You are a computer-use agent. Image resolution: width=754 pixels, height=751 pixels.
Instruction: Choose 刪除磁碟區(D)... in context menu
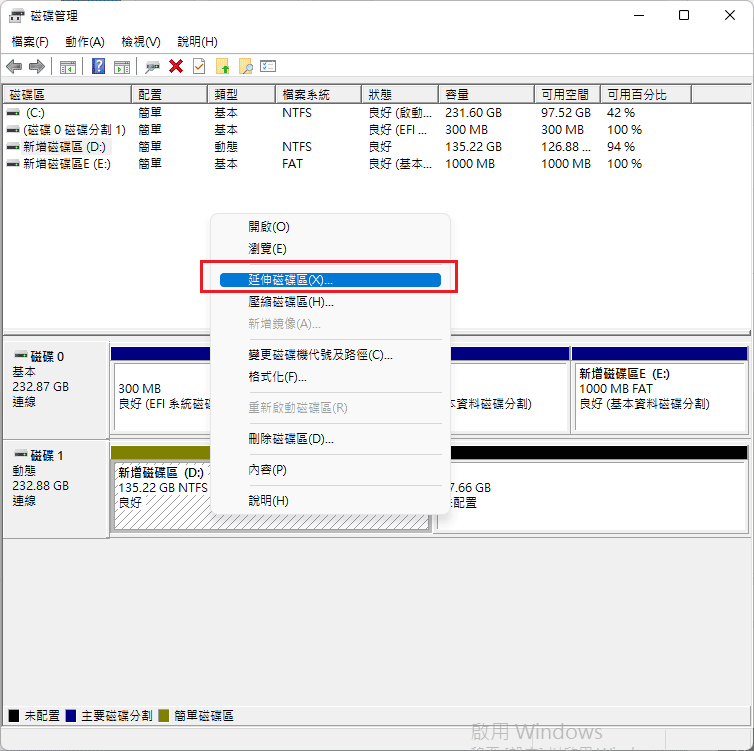[x=330, y=438]
